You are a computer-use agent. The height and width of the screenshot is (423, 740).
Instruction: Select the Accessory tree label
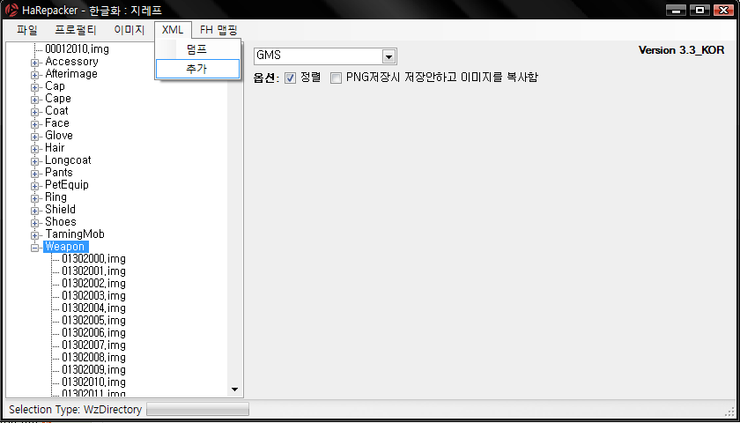[x=72, y=62]
